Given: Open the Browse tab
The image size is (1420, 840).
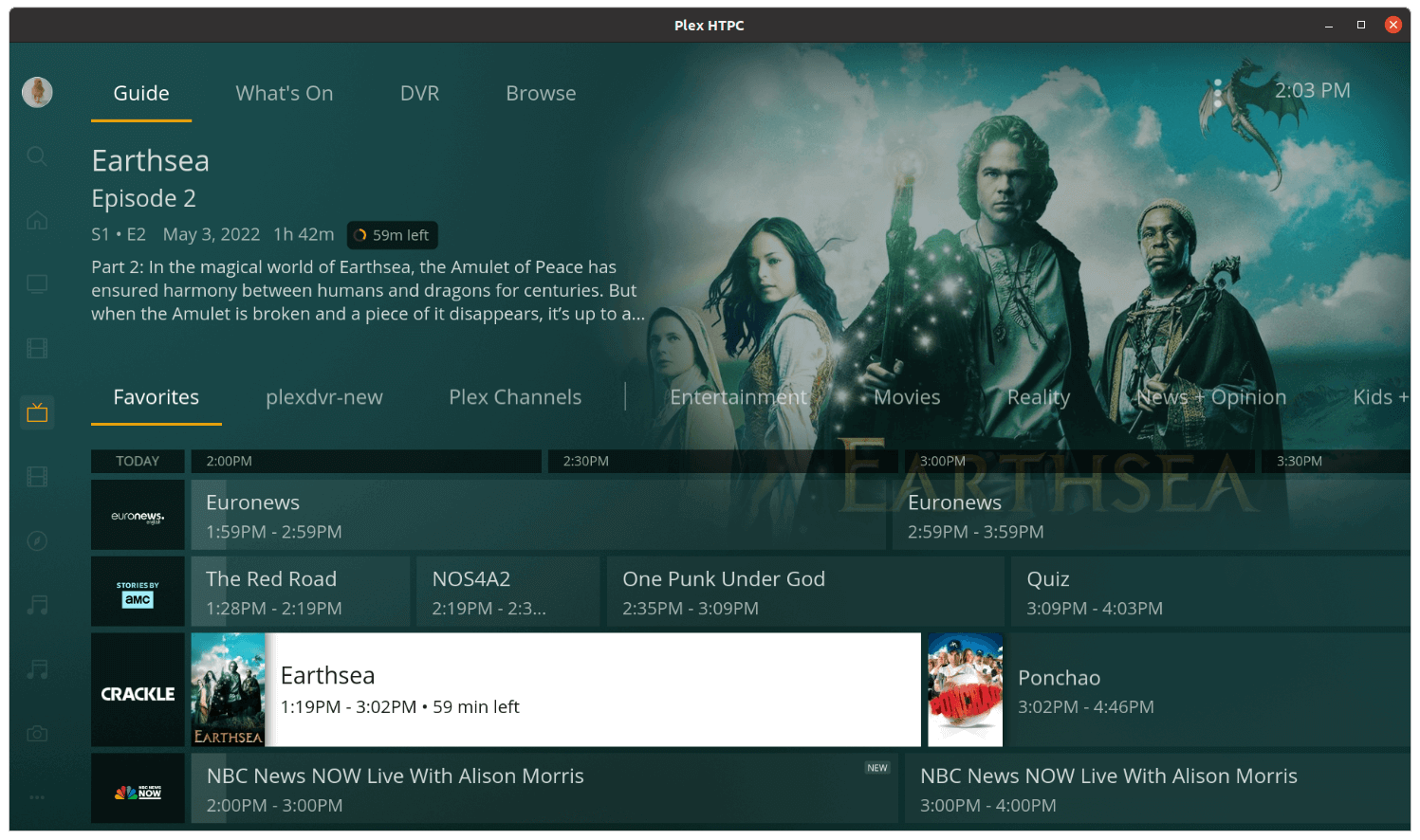Looking at the screenshot, I should click(541, 94).
